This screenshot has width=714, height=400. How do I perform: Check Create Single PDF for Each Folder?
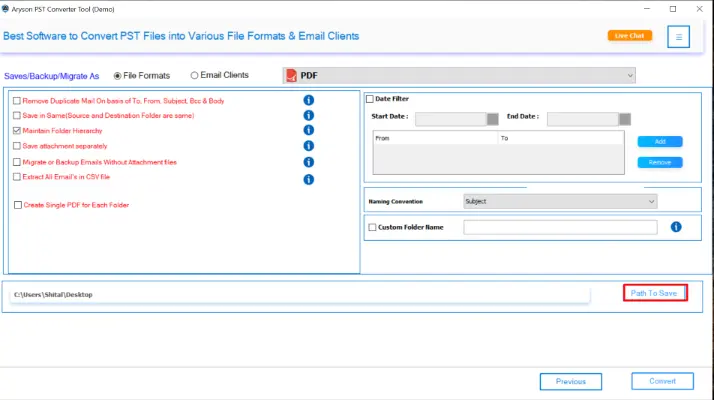point(18,205)
